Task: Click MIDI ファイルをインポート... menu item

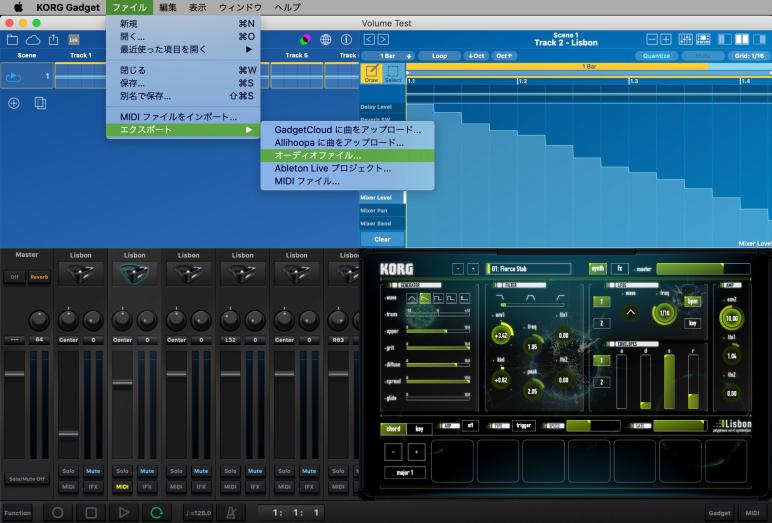Action: [183, 117]
